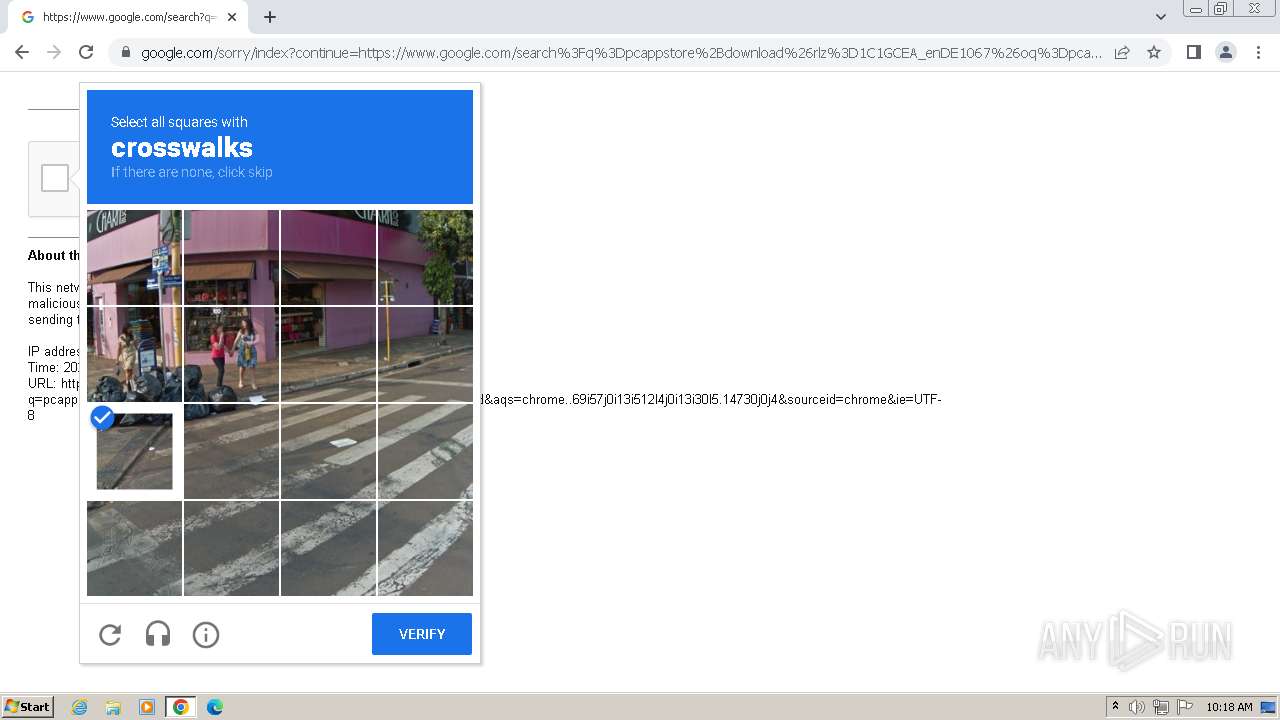This screenshot has height=720, width=1280.
Task: Show hidden system tray icons
Action: coord(1116,707)
